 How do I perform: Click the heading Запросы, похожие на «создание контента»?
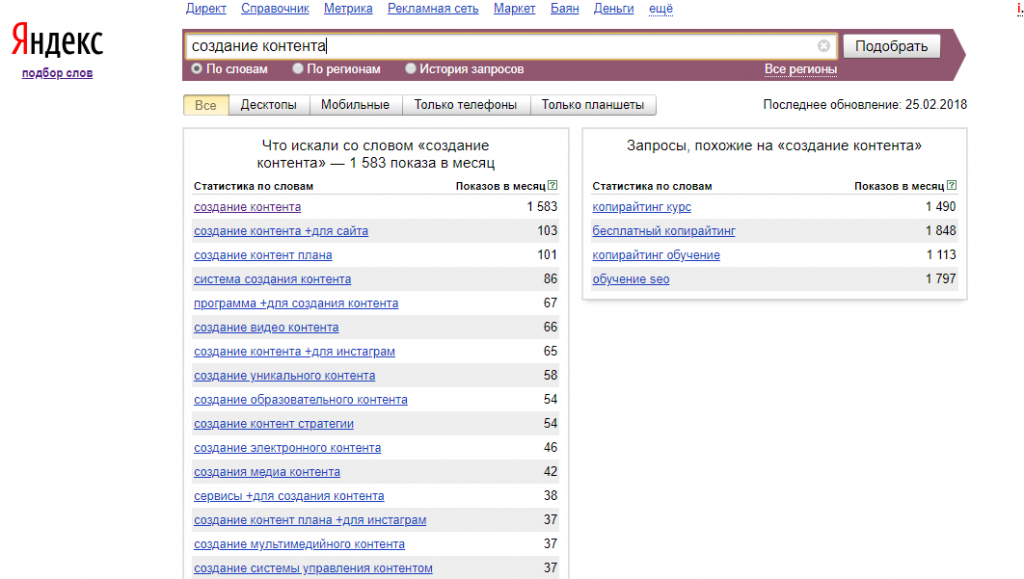[x=774, y=146]
